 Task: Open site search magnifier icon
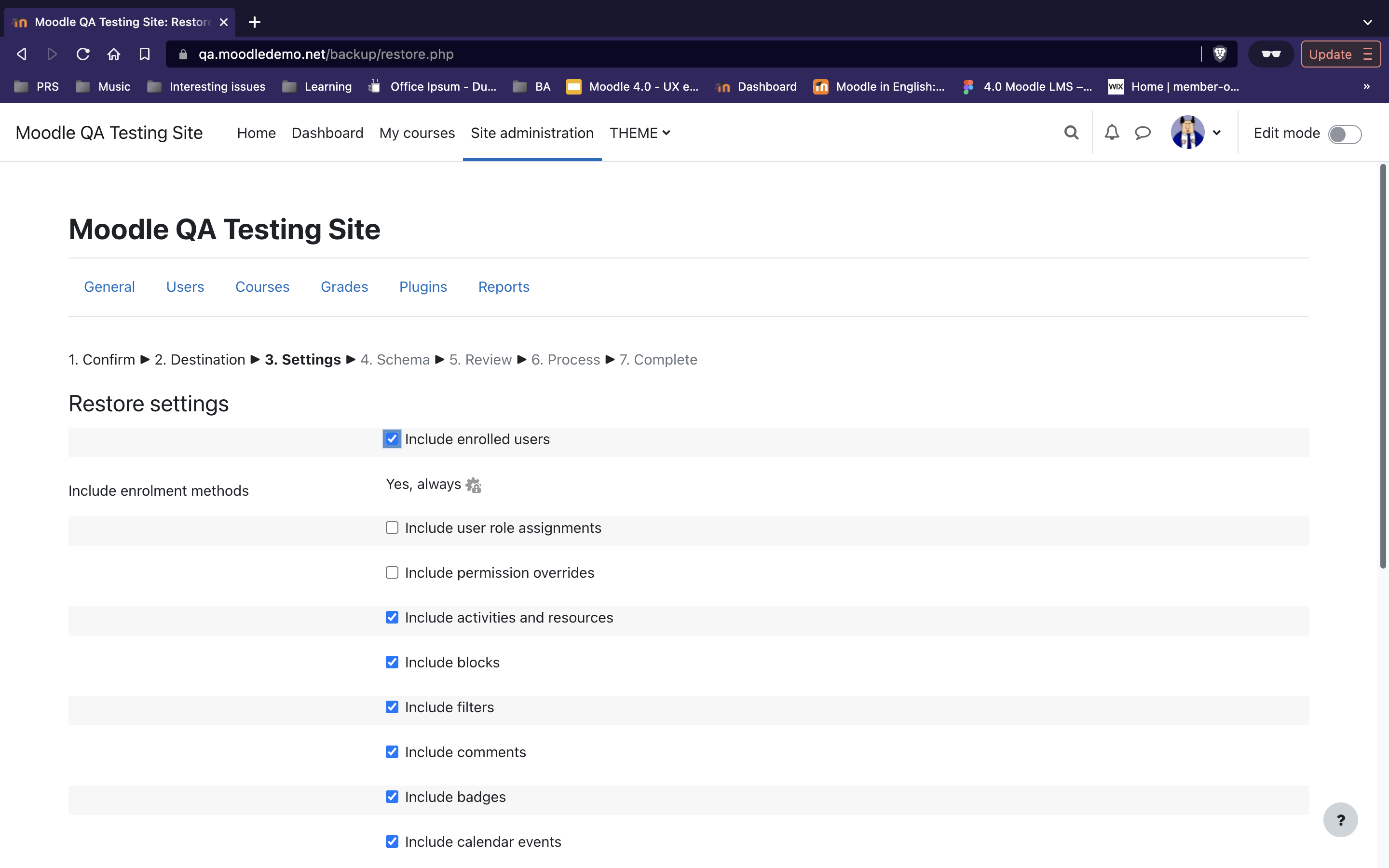tap(1071, 133)
